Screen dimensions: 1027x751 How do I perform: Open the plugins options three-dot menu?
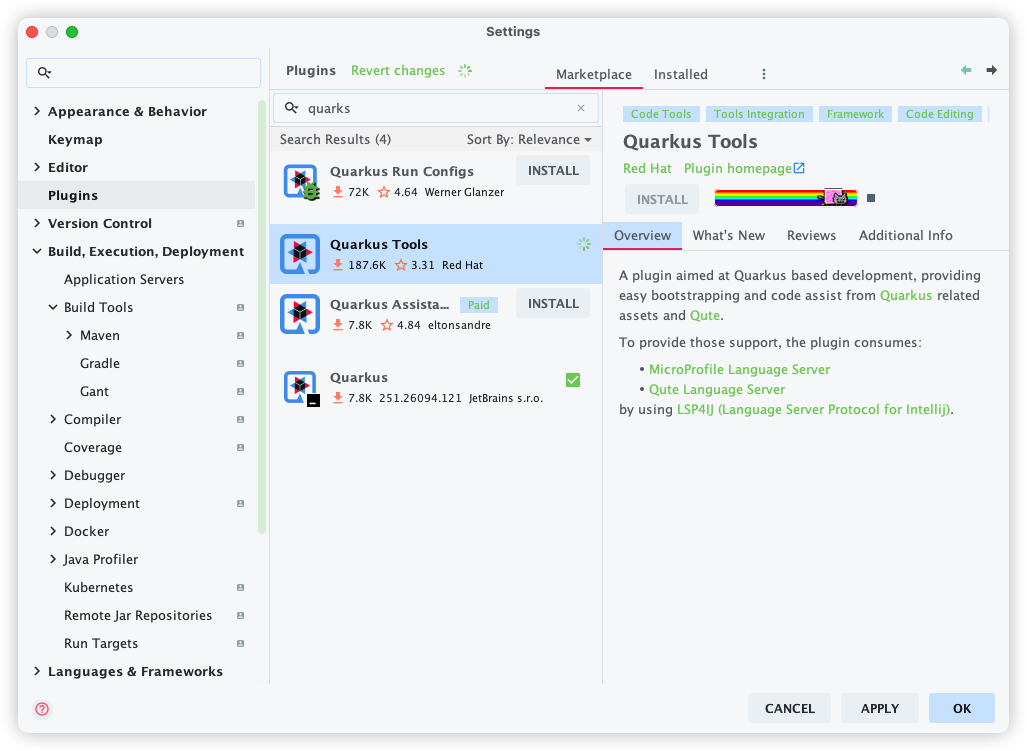click(764, 74)
